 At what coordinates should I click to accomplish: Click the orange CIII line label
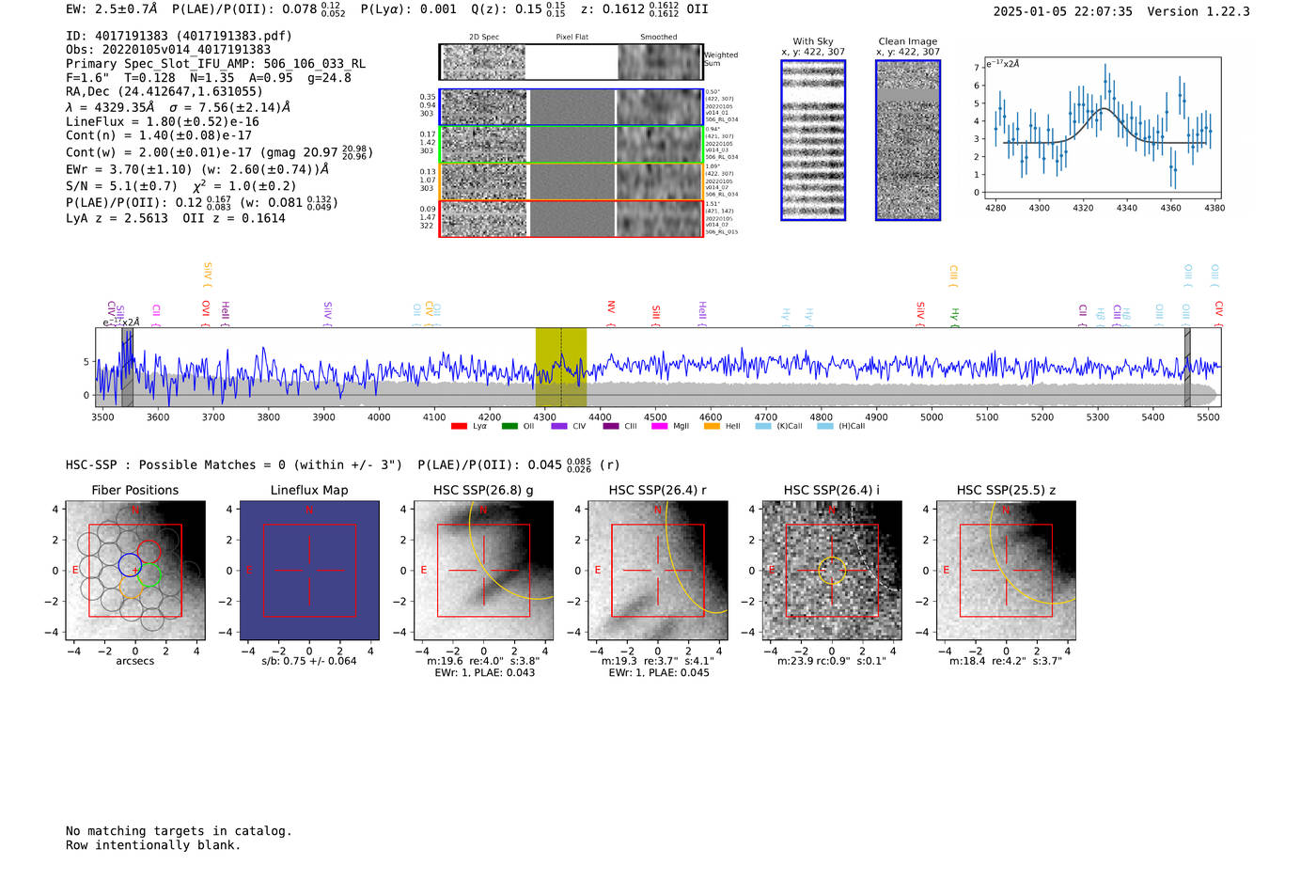click(x=953, y=275)
